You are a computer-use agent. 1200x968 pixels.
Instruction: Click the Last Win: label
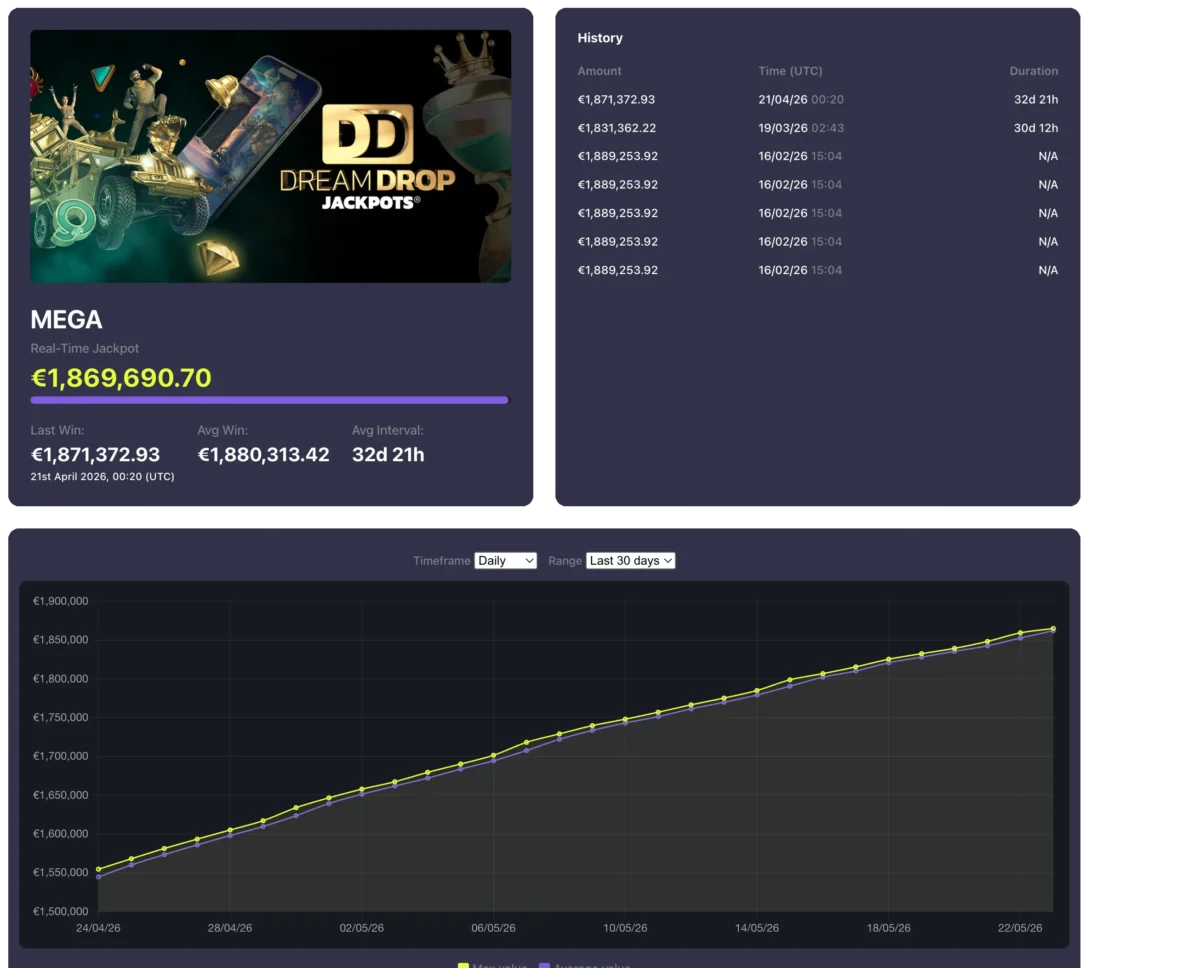[x=57, y=431]
